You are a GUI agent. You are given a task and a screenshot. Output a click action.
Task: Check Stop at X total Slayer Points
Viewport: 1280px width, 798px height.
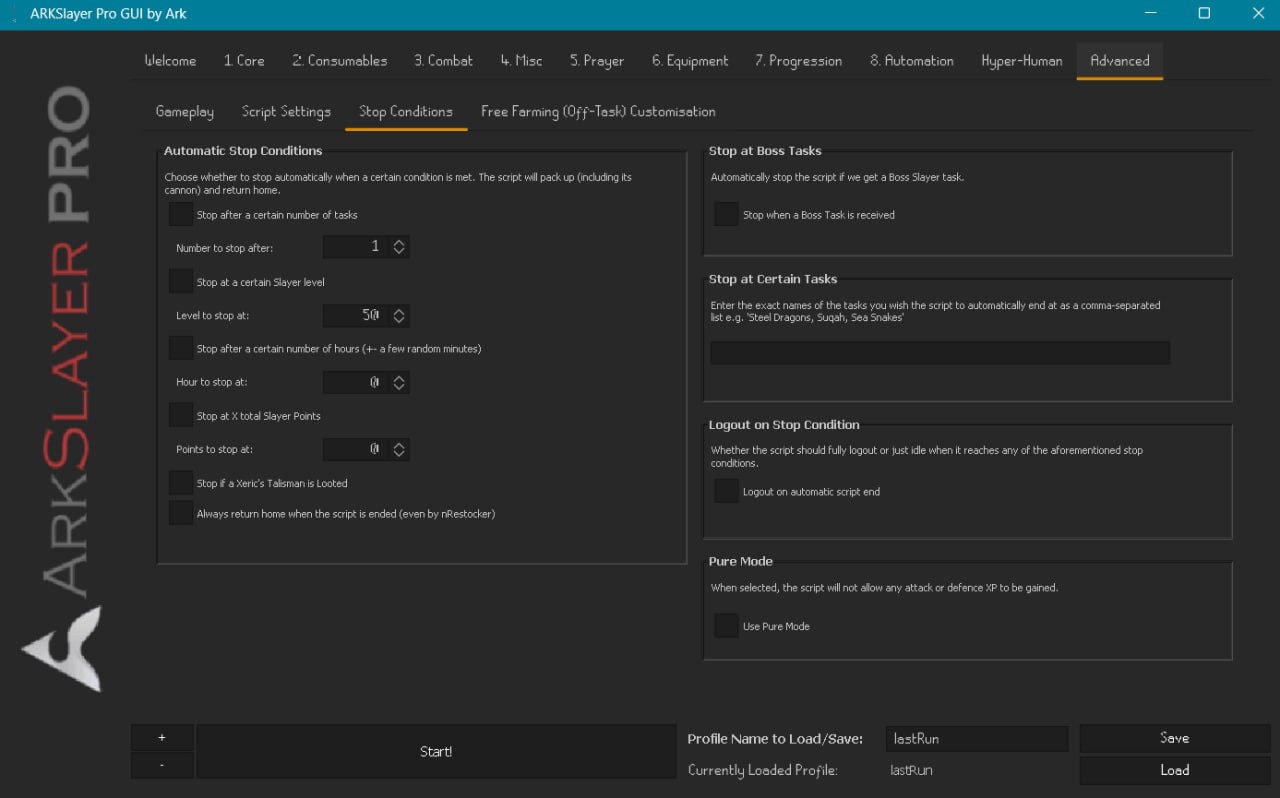tap(181, 416)
